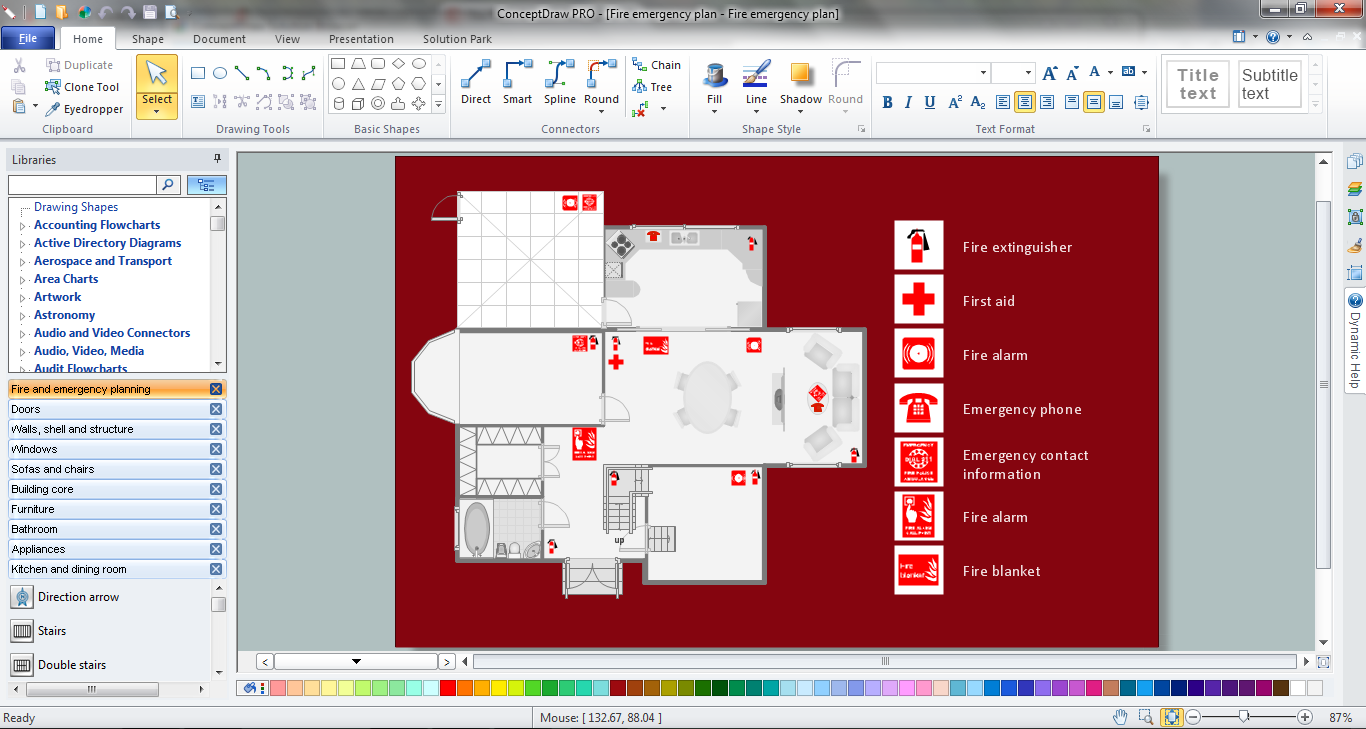The image size is (1366, 729).
Task: Pin the Libraries panel
Action: tap(217, 159)
